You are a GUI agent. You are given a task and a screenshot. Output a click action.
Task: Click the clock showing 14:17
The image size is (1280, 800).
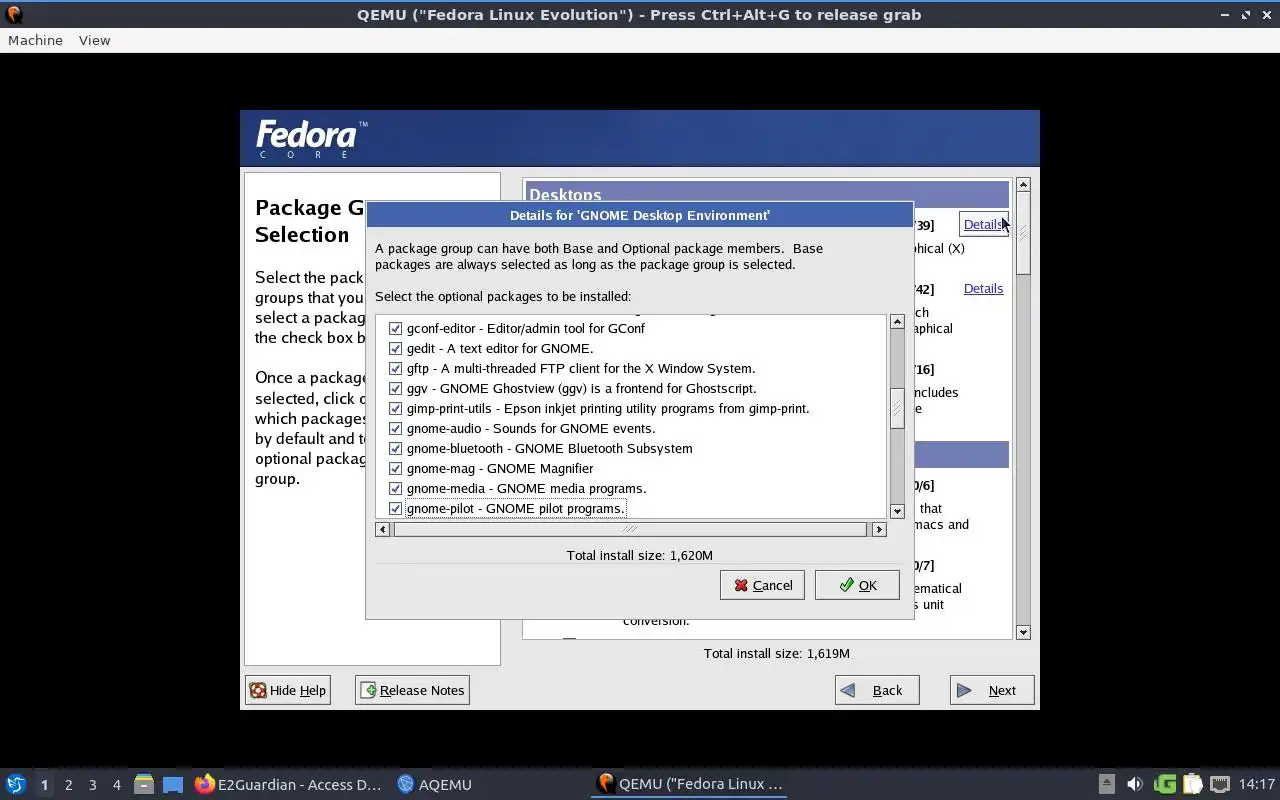[x=1256, y=784]
